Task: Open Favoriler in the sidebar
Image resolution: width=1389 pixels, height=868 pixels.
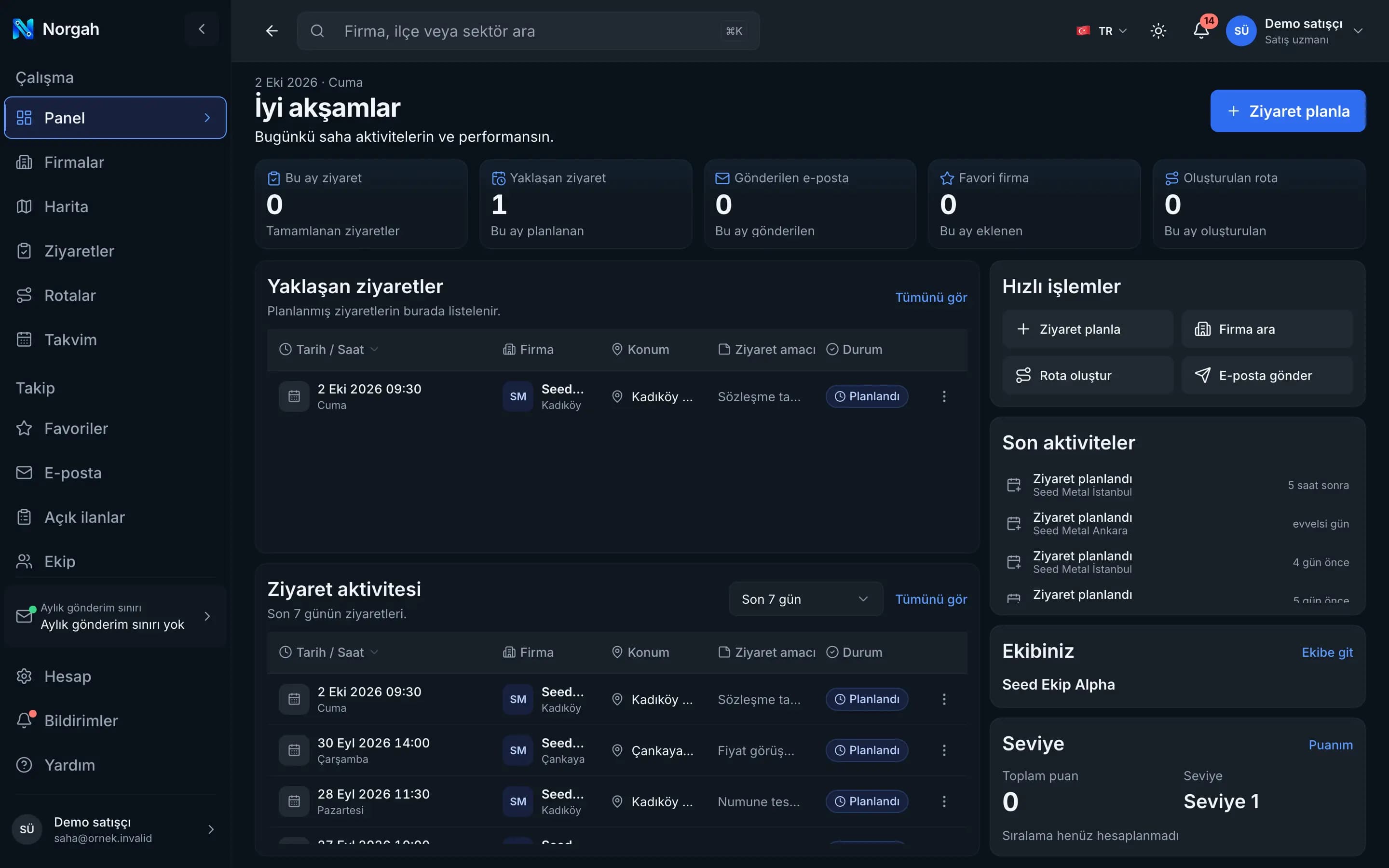Action: [115, 428]
